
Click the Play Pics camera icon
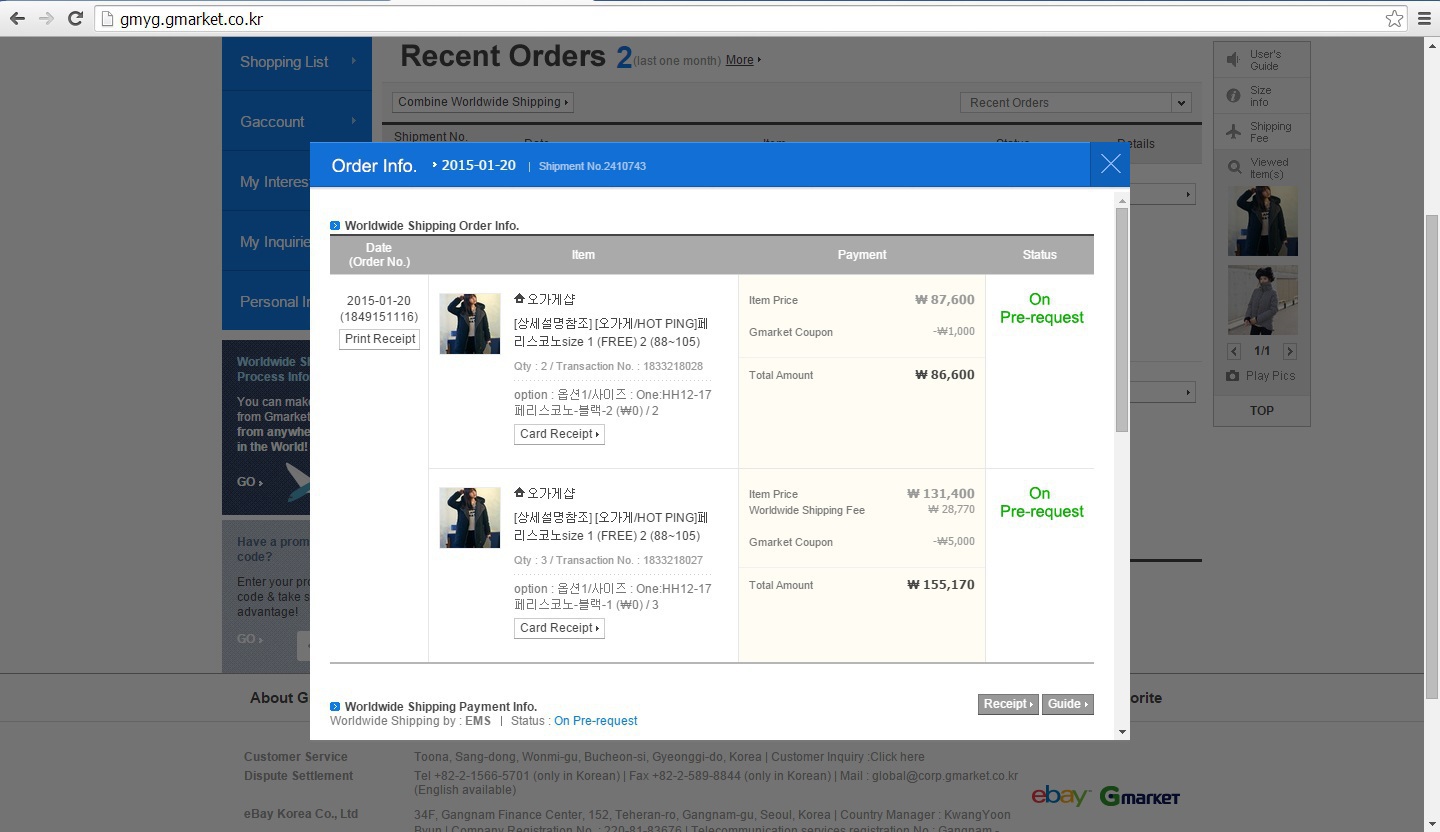point(1233,376)
